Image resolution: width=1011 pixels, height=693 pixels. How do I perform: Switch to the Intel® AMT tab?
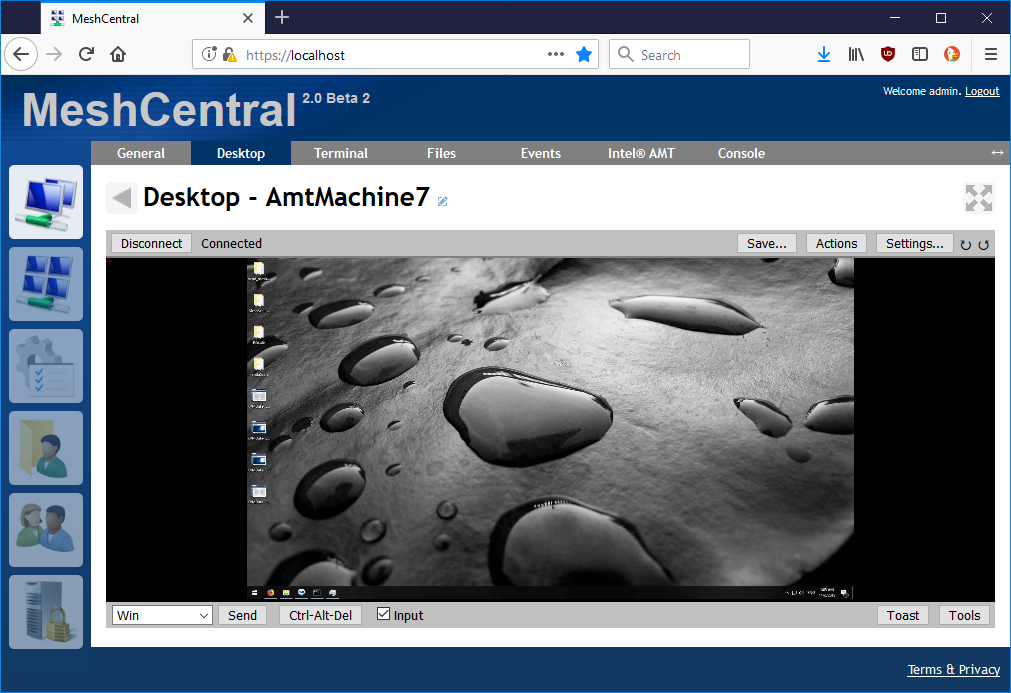tap(641, 153)
